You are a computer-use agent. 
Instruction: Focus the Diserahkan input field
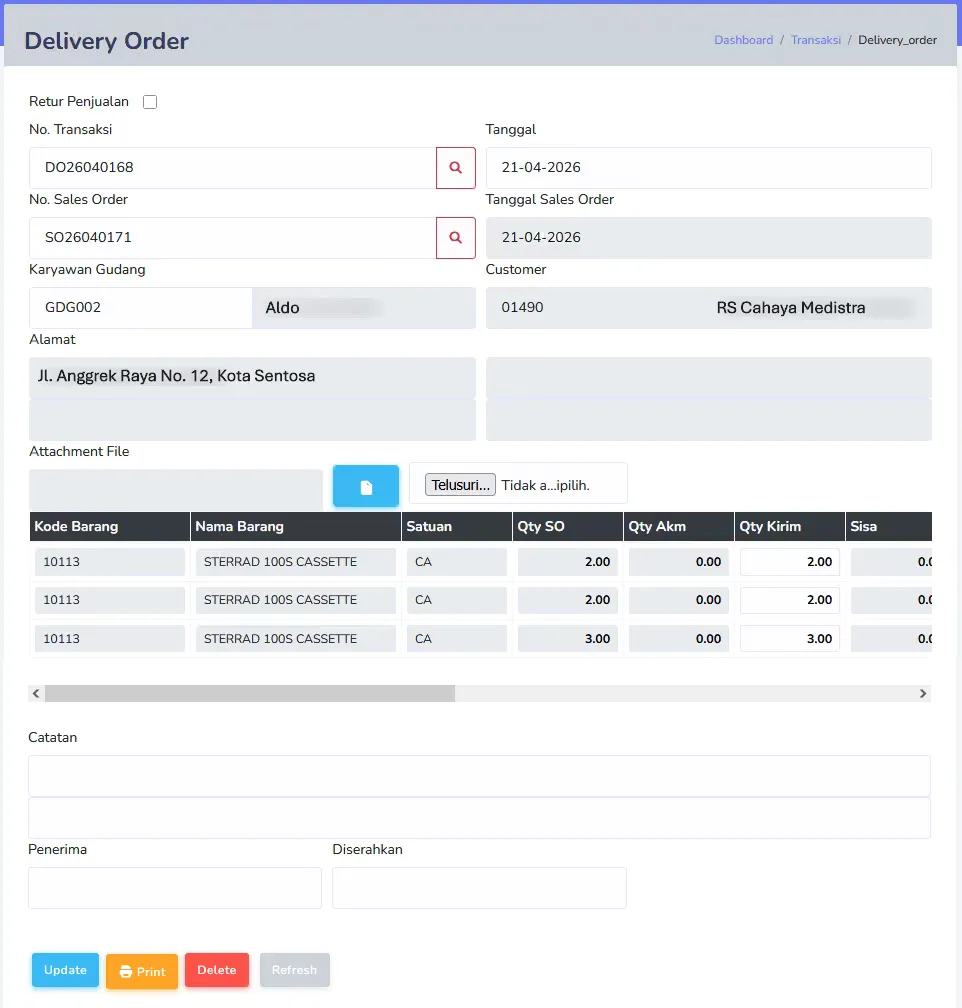tap(480, 888)
